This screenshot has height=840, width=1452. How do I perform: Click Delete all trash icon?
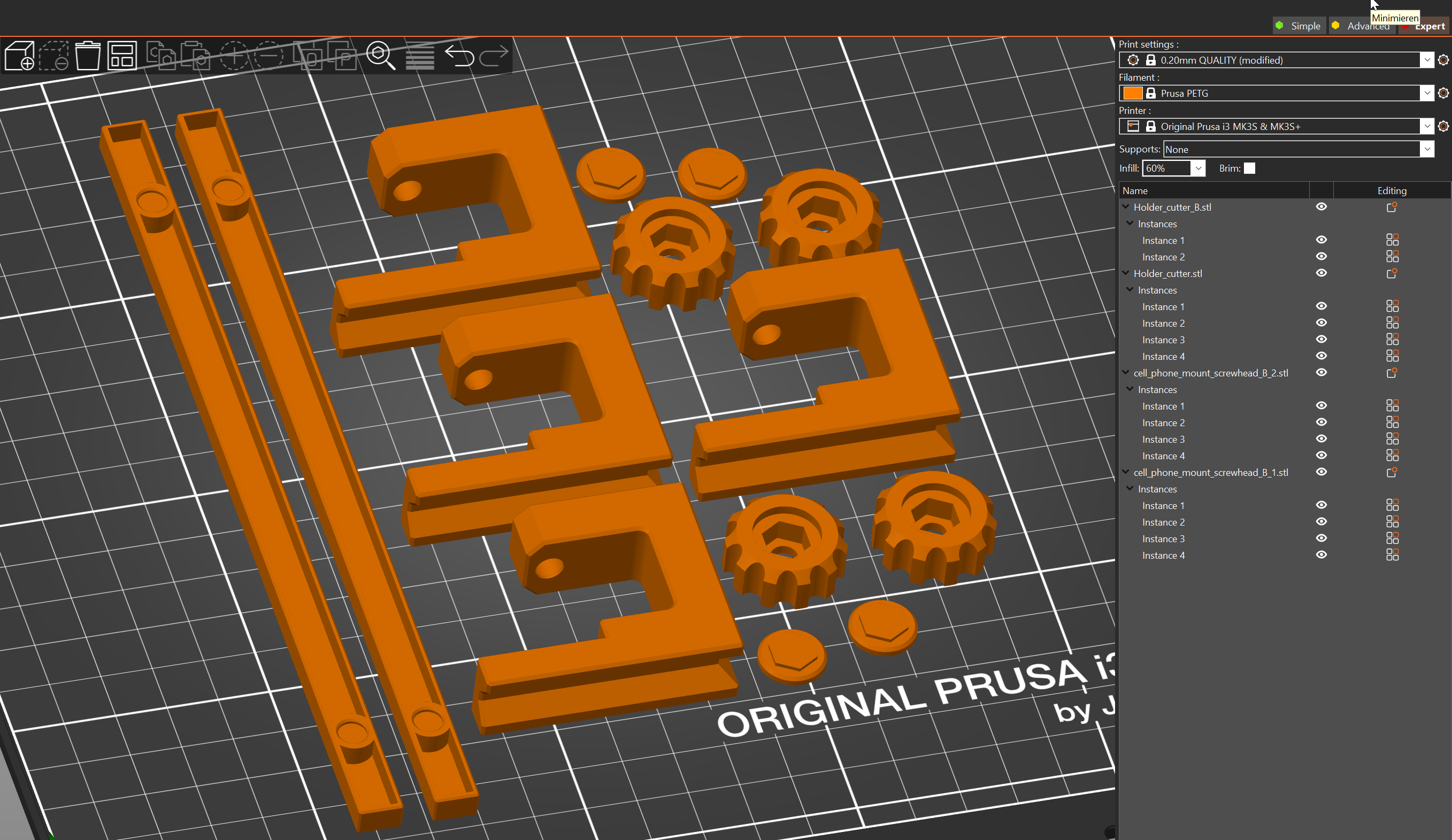point(88,56)
